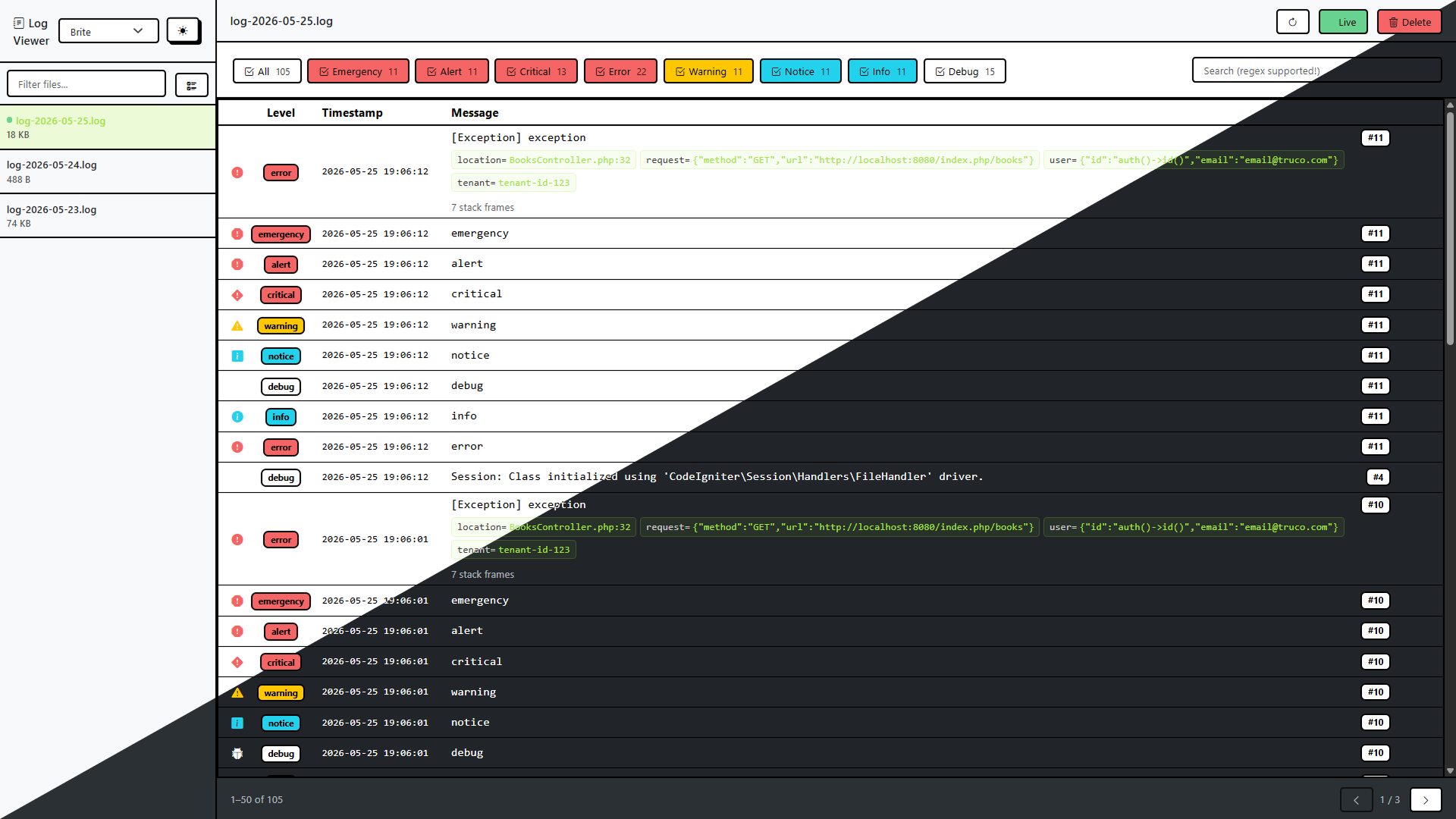Click the emergency icon at 19:06:01

tap(237, 601)
